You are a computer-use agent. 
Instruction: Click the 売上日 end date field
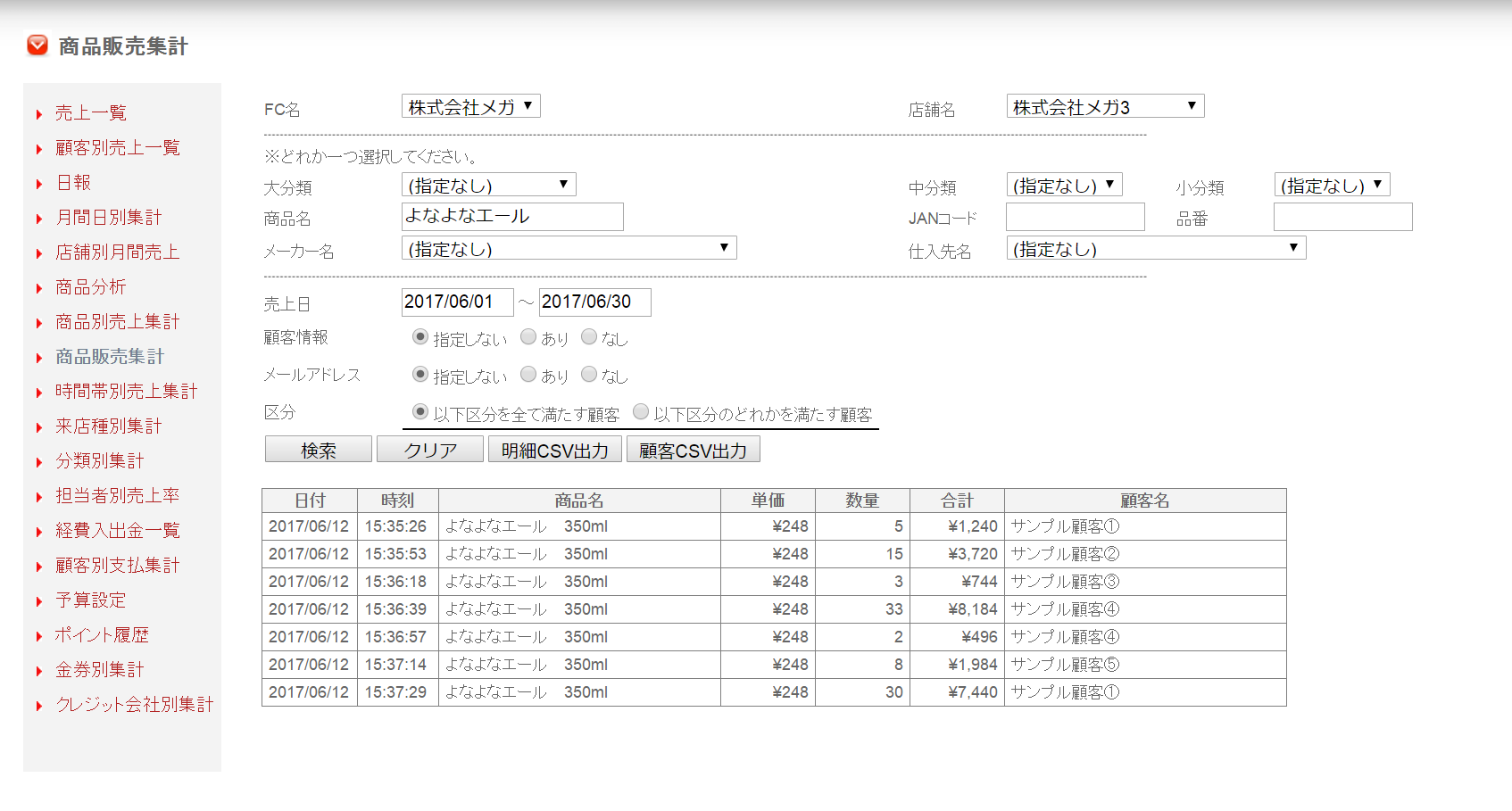click(595, 302)
